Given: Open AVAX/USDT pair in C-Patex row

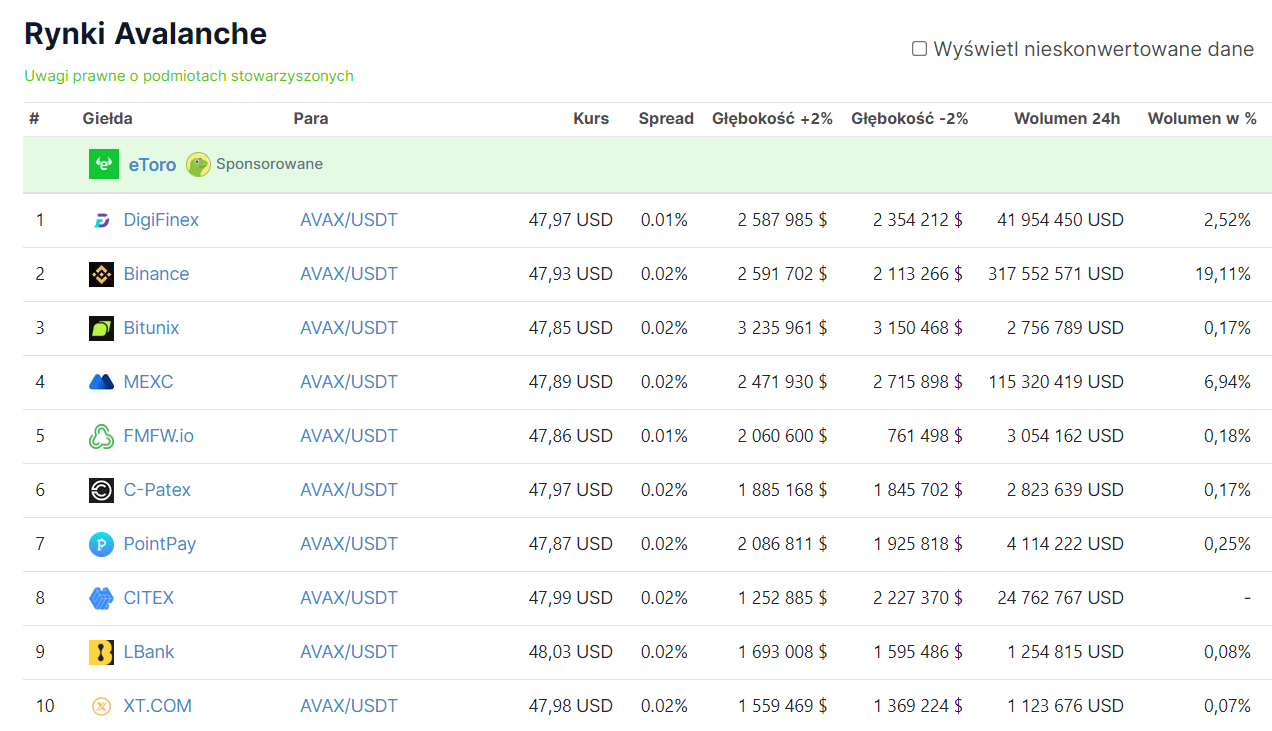Looking at the screenshot, I should point(349,490).
